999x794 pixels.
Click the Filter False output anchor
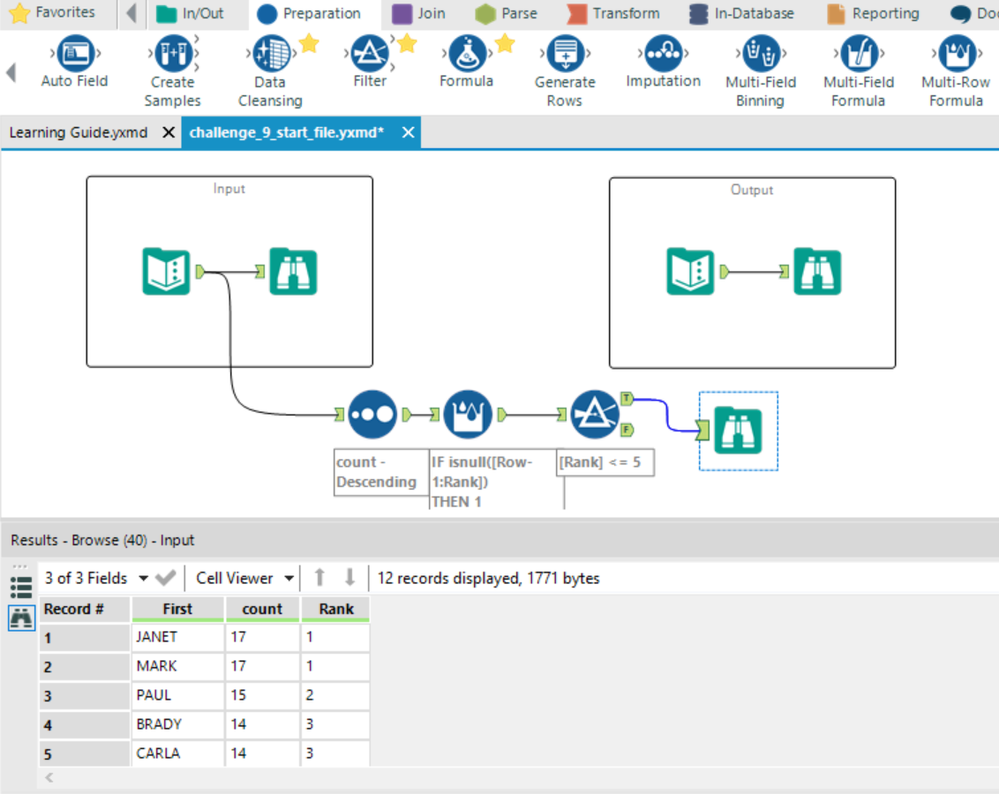pyautogui.click(x=627, y=430)
